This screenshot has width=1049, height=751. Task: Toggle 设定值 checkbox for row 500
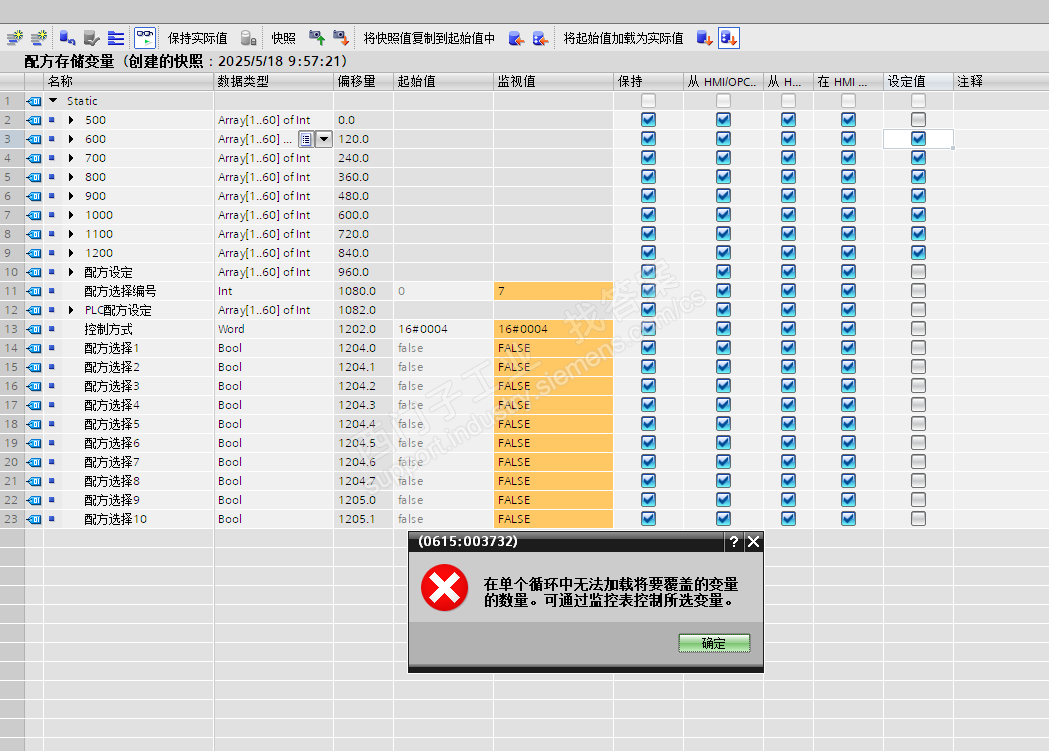918,120
